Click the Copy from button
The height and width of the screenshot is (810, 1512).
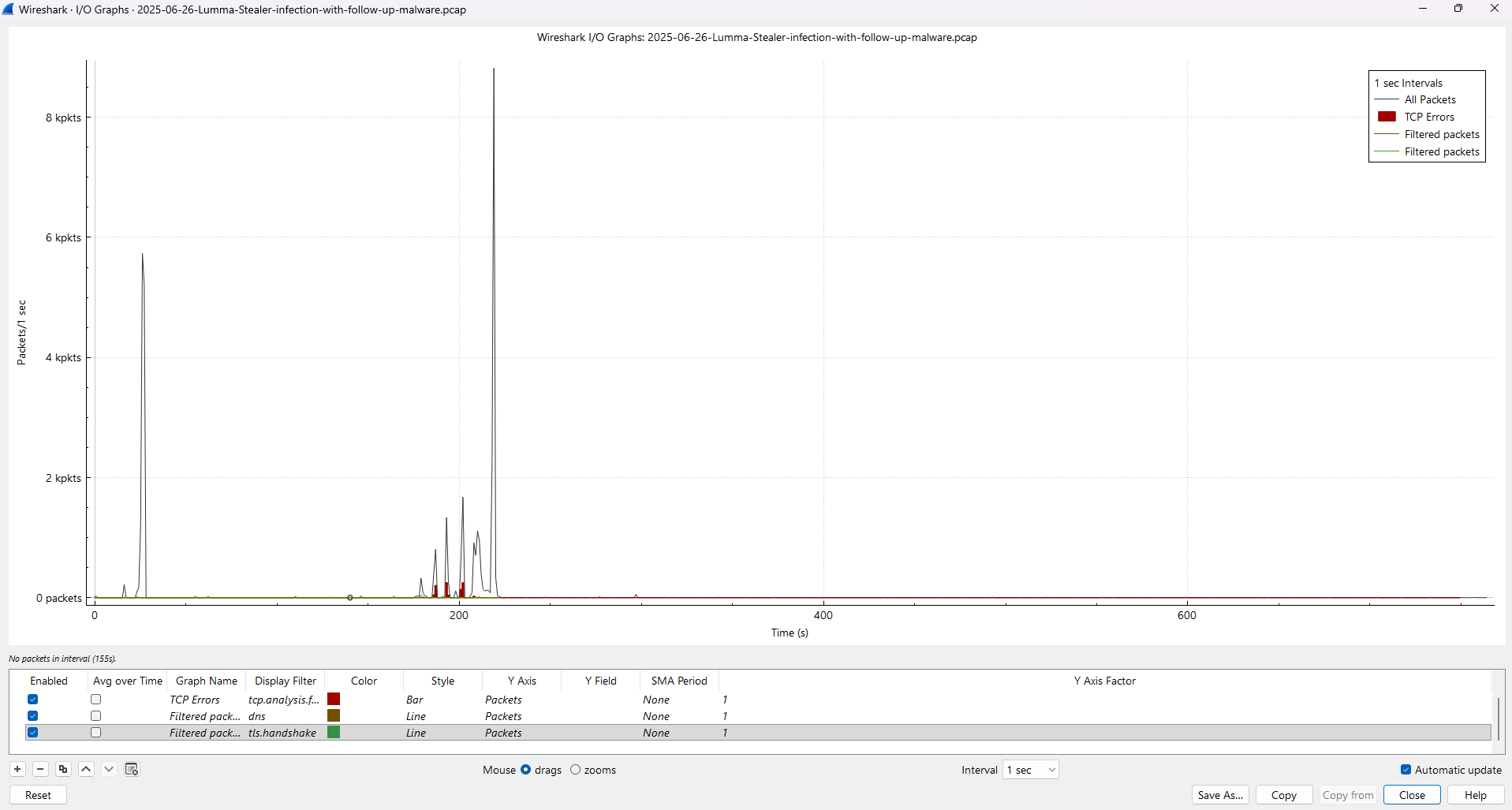[x=1348, y=795]
